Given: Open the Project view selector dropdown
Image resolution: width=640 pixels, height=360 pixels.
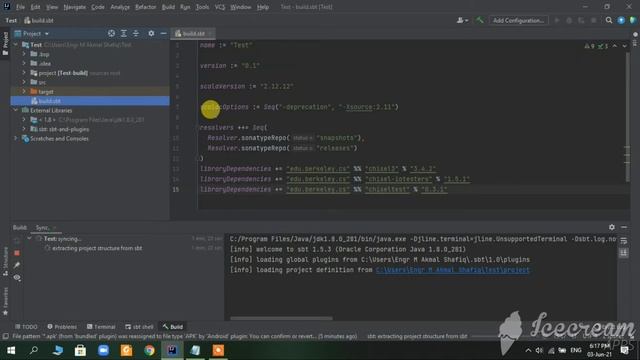Looking at the screenshot, I should coord(32,33).
